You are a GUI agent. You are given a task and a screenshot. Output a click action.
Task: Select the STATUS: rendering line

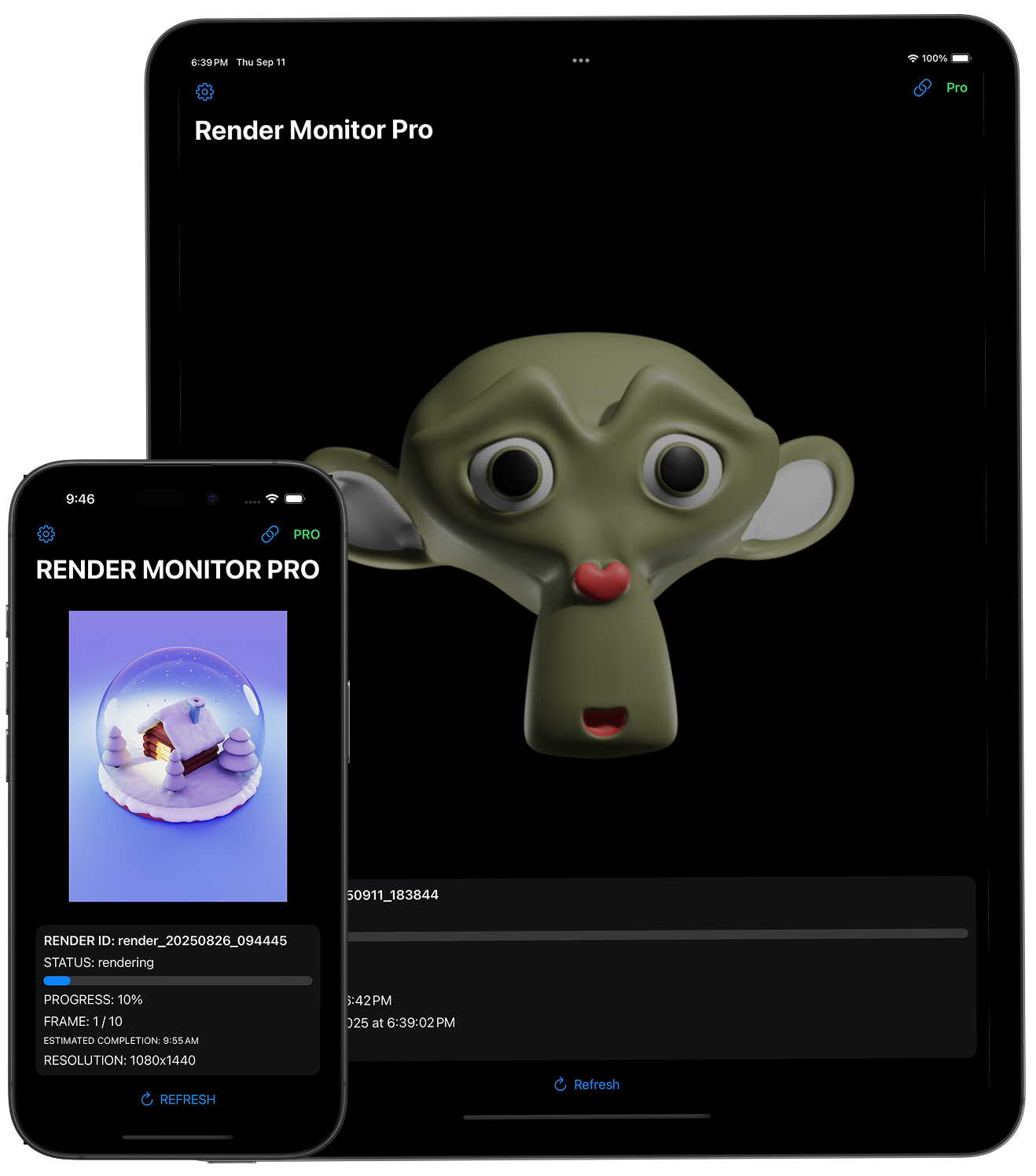tap(99, 963)
